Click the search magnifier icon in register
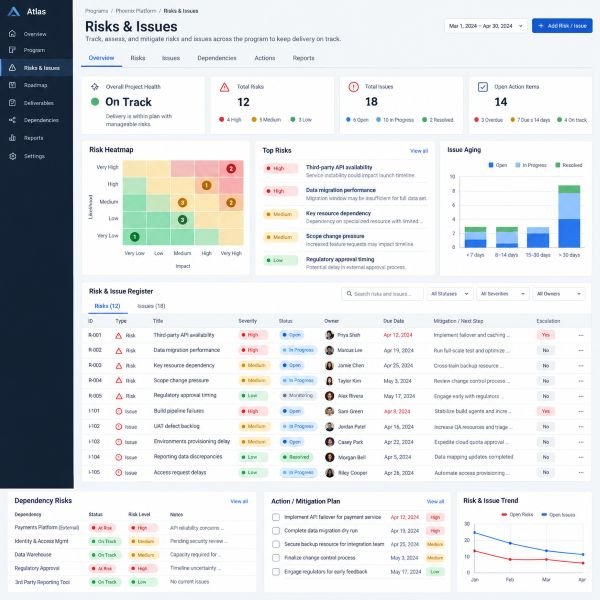600x600 pixels. tap(349, 293)
